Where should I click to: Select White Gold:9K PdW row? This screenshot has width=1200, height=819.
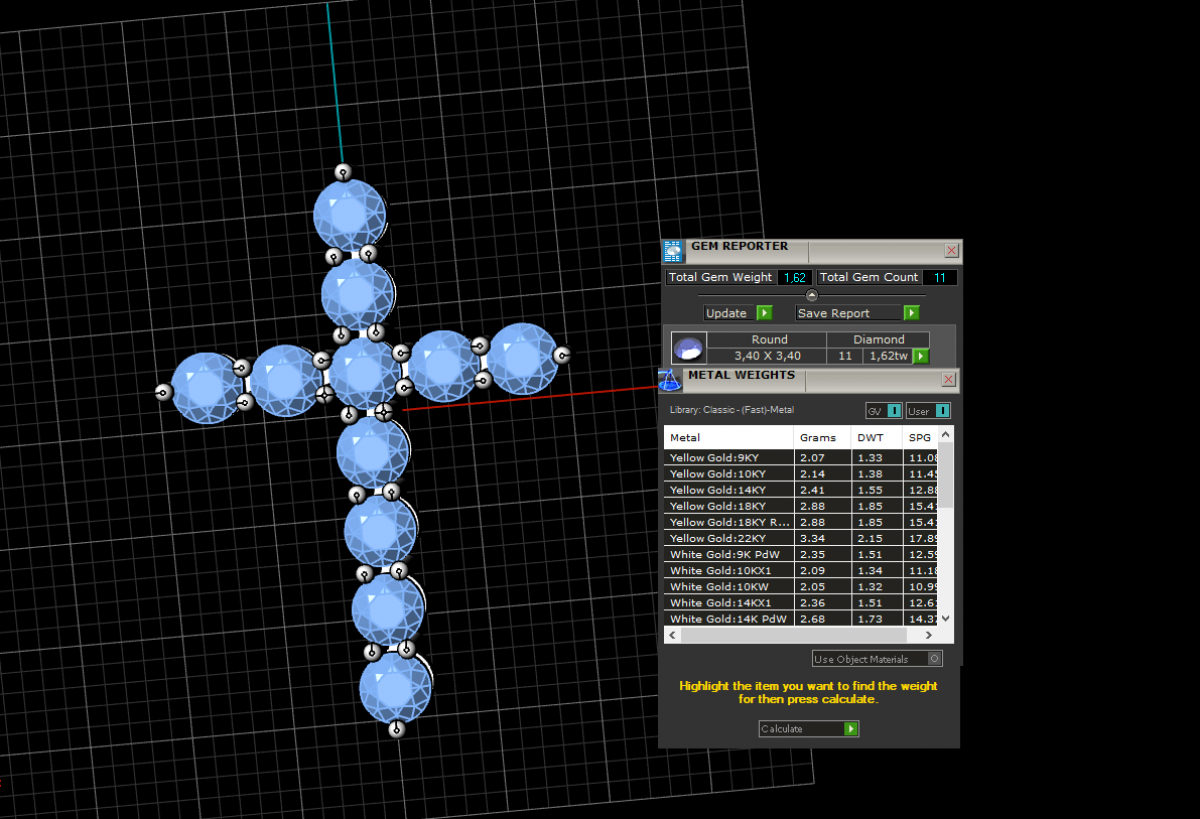pos(728,554)
